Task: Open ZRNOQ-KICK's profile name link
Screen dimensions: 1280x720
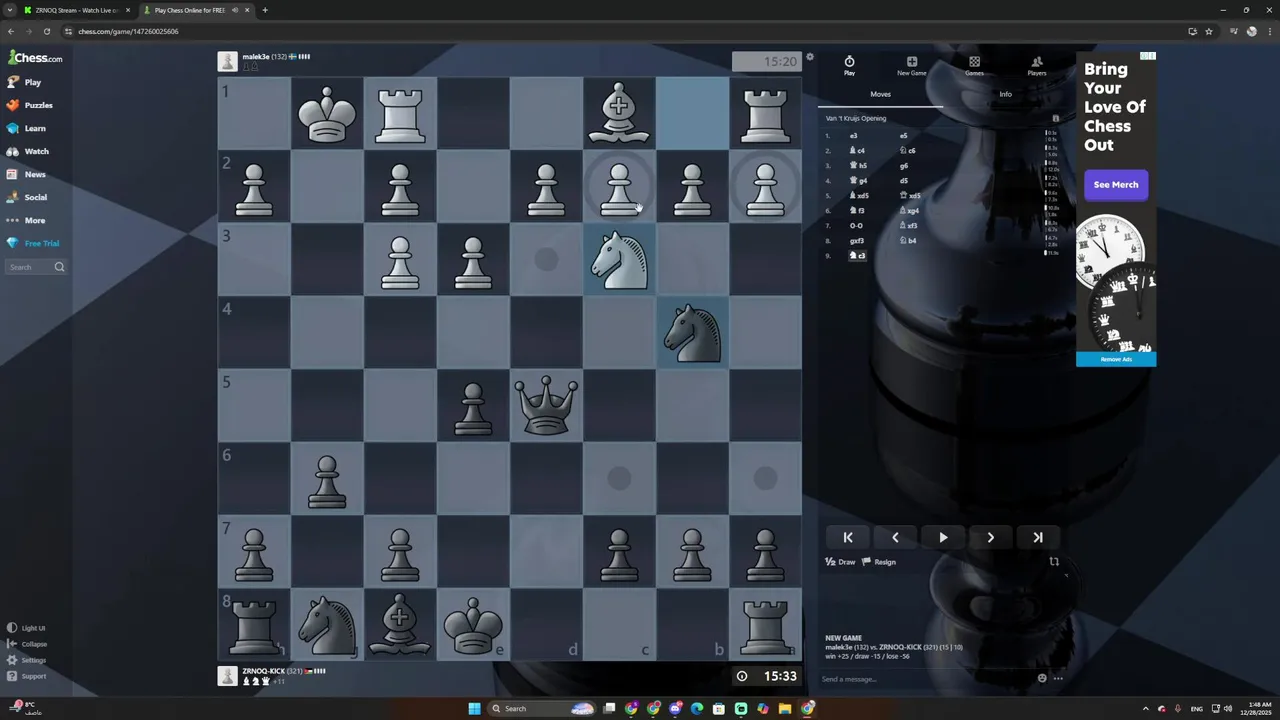Action: click(x=263, y=671)
